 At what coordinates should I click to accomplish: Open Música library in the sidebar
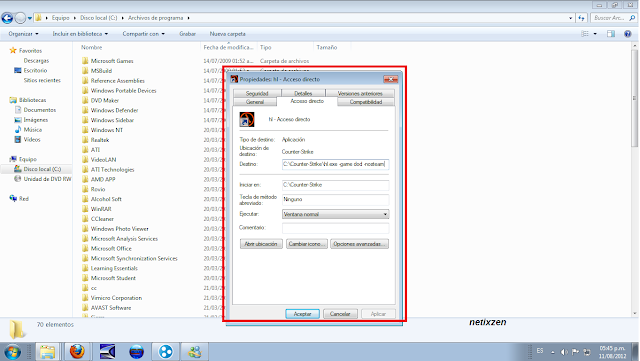(32, 129)
